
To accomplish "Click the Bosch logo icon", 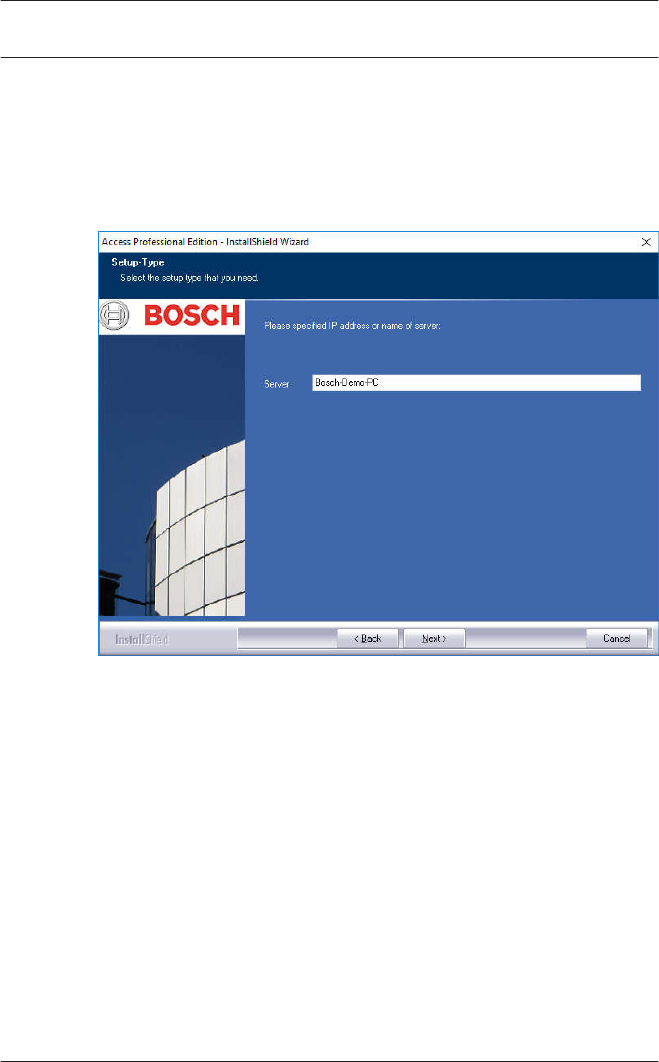I will click(x=114, y=316).
